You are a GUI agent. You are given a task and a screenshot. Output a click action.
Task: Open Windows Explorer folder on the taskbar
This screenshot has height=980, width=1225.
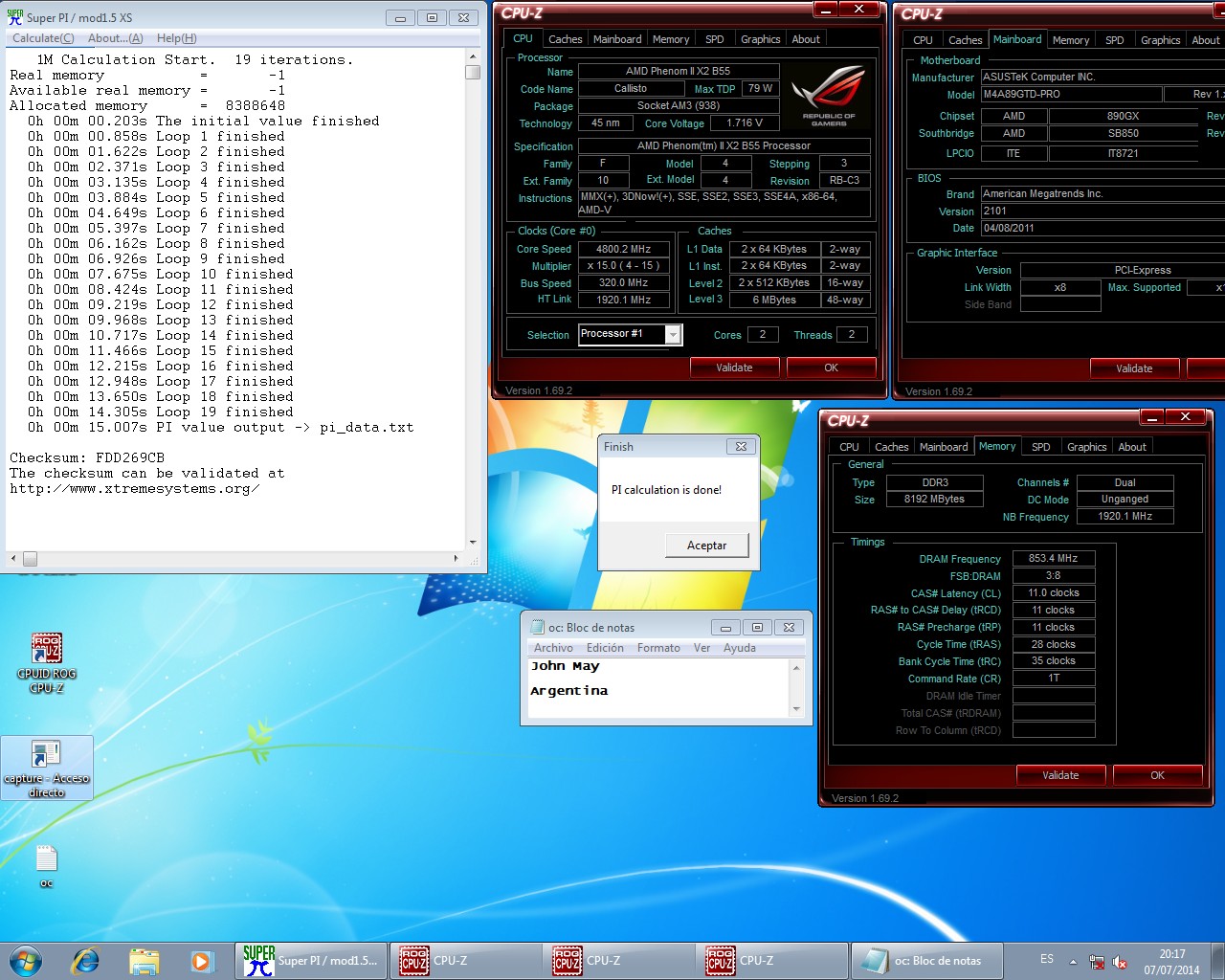tap(144, 960)
